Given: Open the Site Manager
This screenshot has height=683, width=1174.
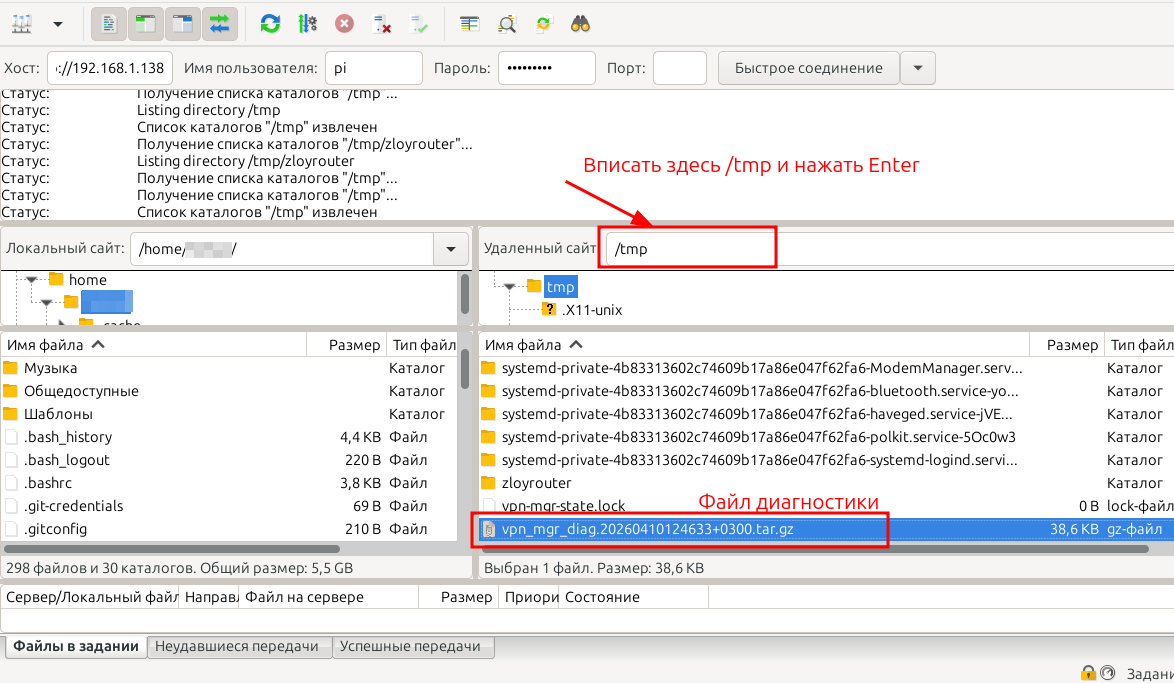Looking at the screenshot, I should (20, 23).
